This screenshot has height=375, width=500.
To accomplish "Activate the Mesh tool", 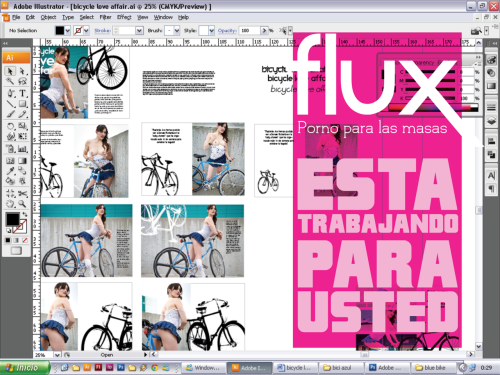I will [x=10, y=161].
